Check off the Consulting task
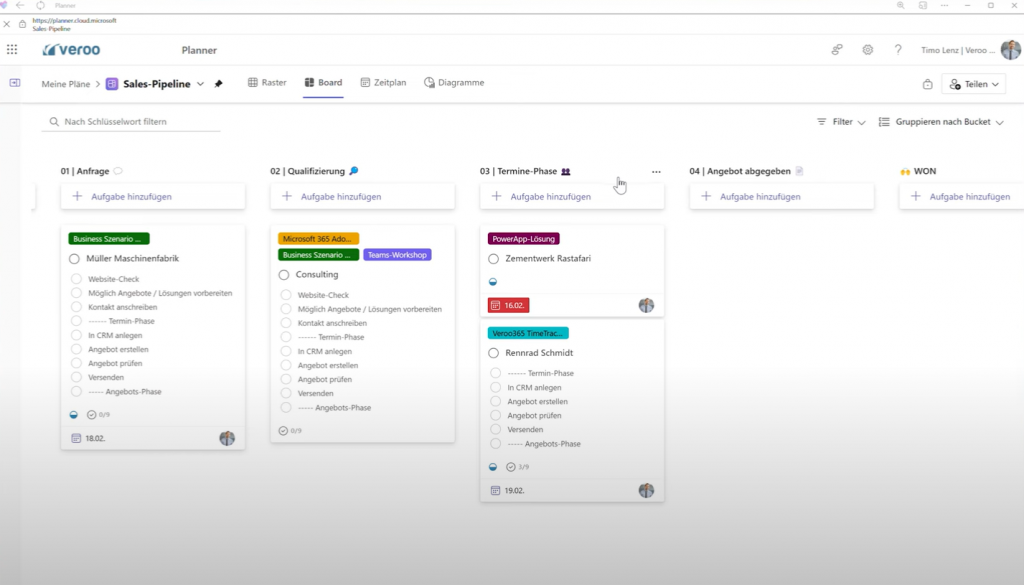The width and height of the screenshot is (1024, 585). click(283, 274)
